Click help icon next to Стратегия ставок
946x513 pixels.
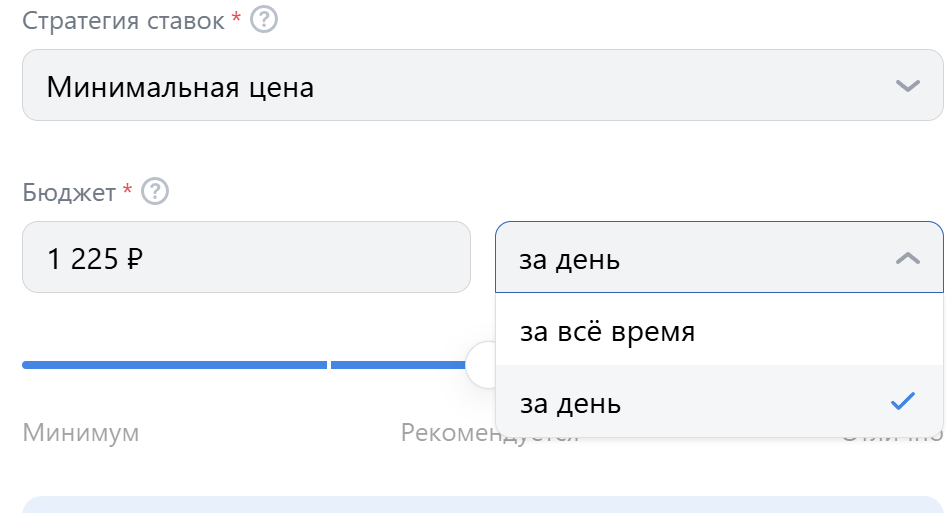263,20
